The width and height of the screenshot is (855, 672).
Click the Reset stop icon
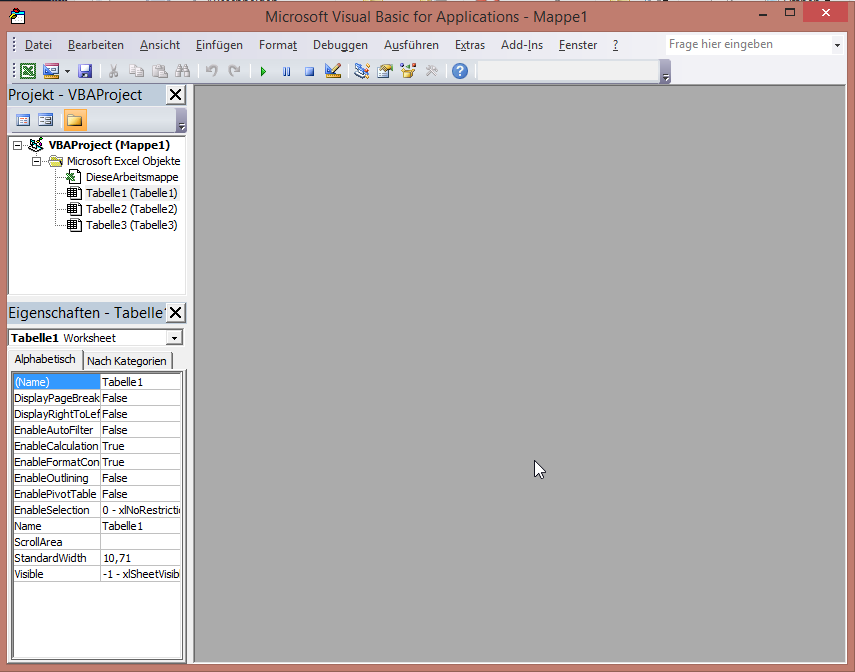tap(309, 71)
